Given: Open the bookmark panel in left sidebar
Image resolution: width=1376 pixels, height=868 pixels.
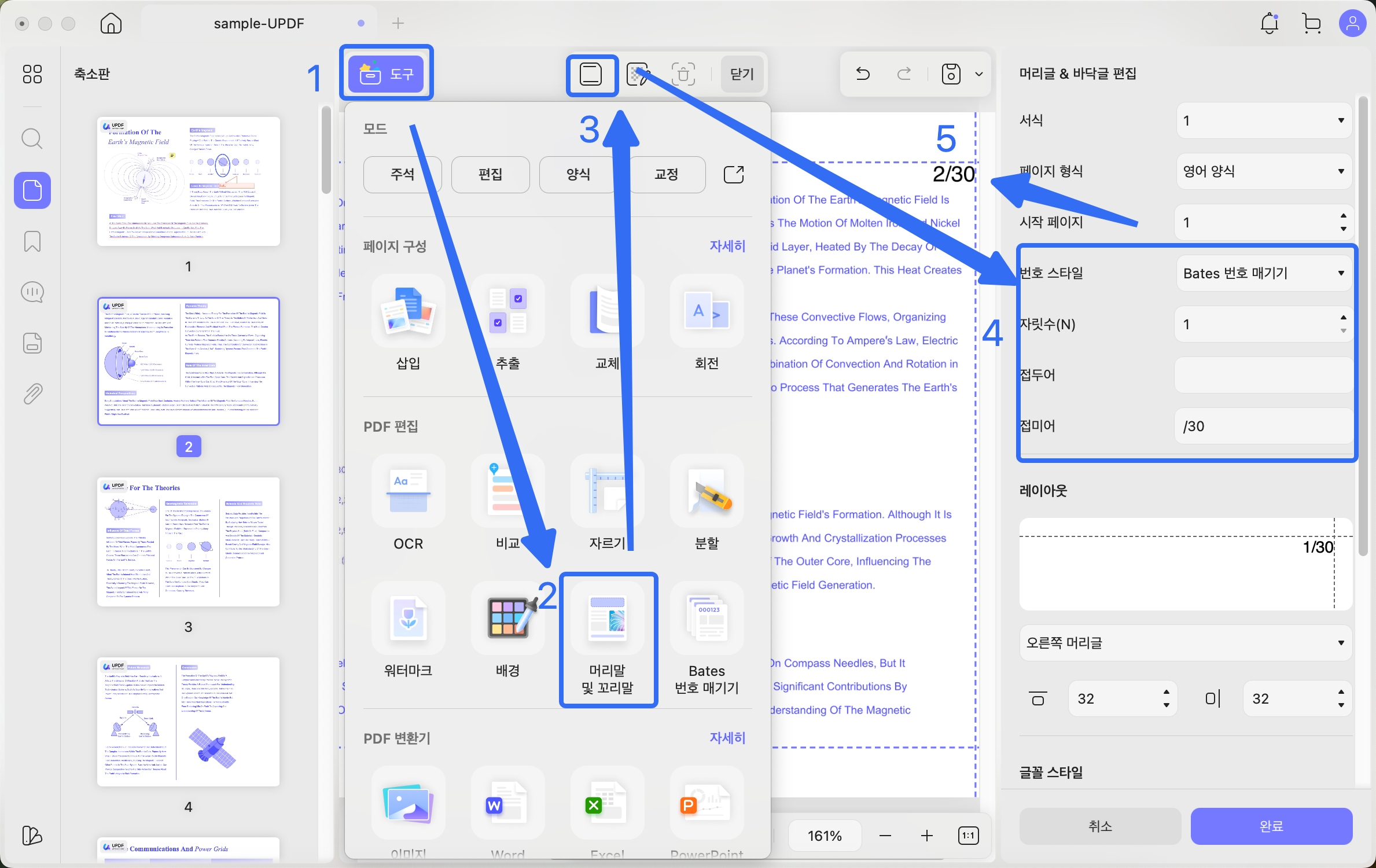Looking at the screenshot, I should click(32, 241).
